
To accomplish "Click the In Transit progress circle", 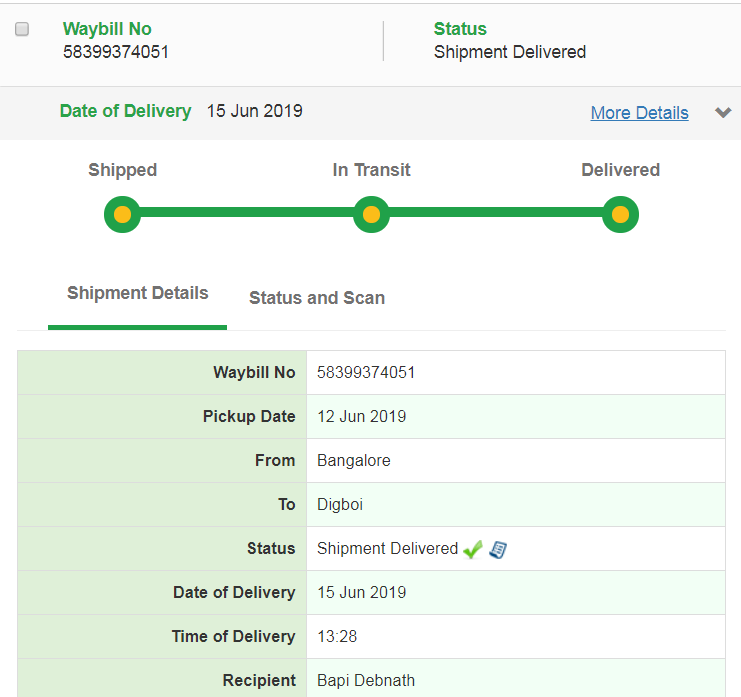I will tap(371, 214).
